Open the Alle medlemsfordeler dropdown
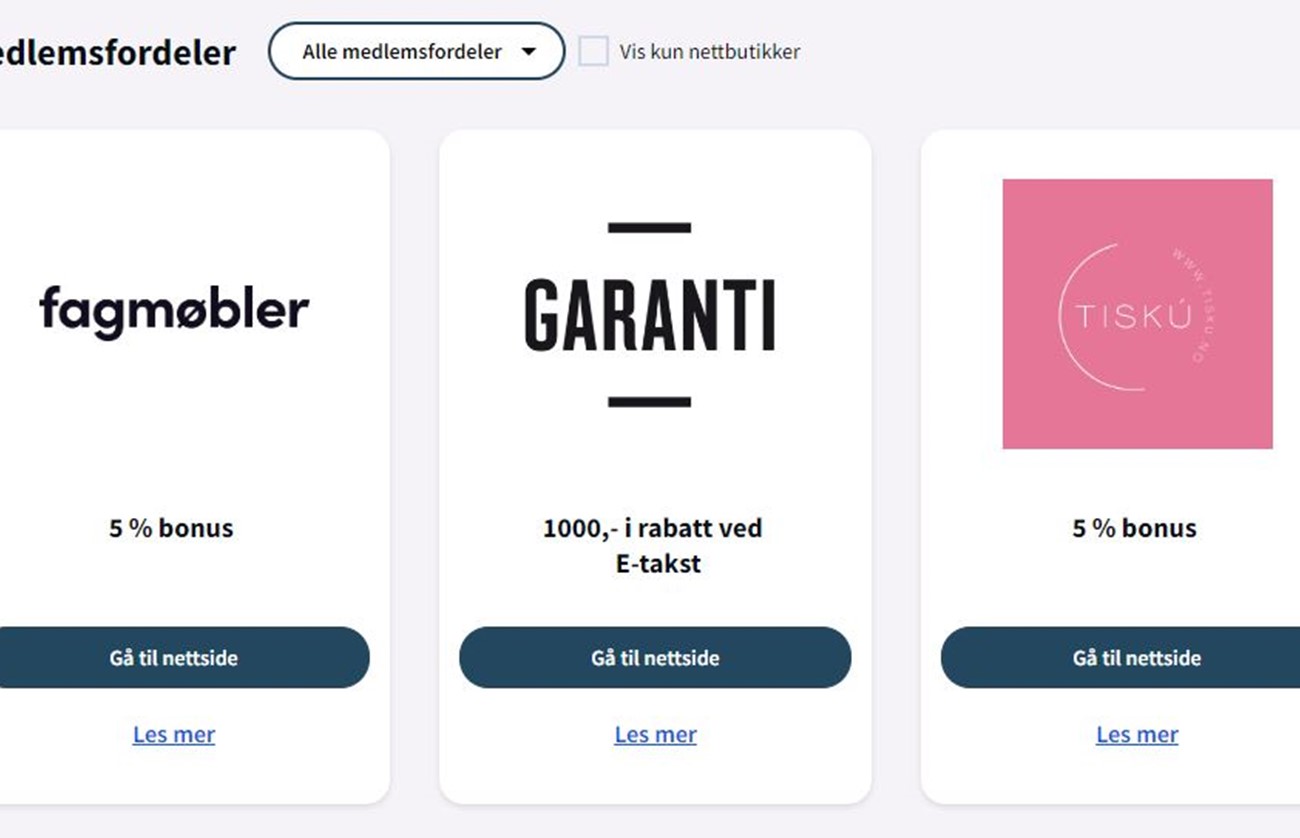The image size is (1300, 838). point(416,51)
